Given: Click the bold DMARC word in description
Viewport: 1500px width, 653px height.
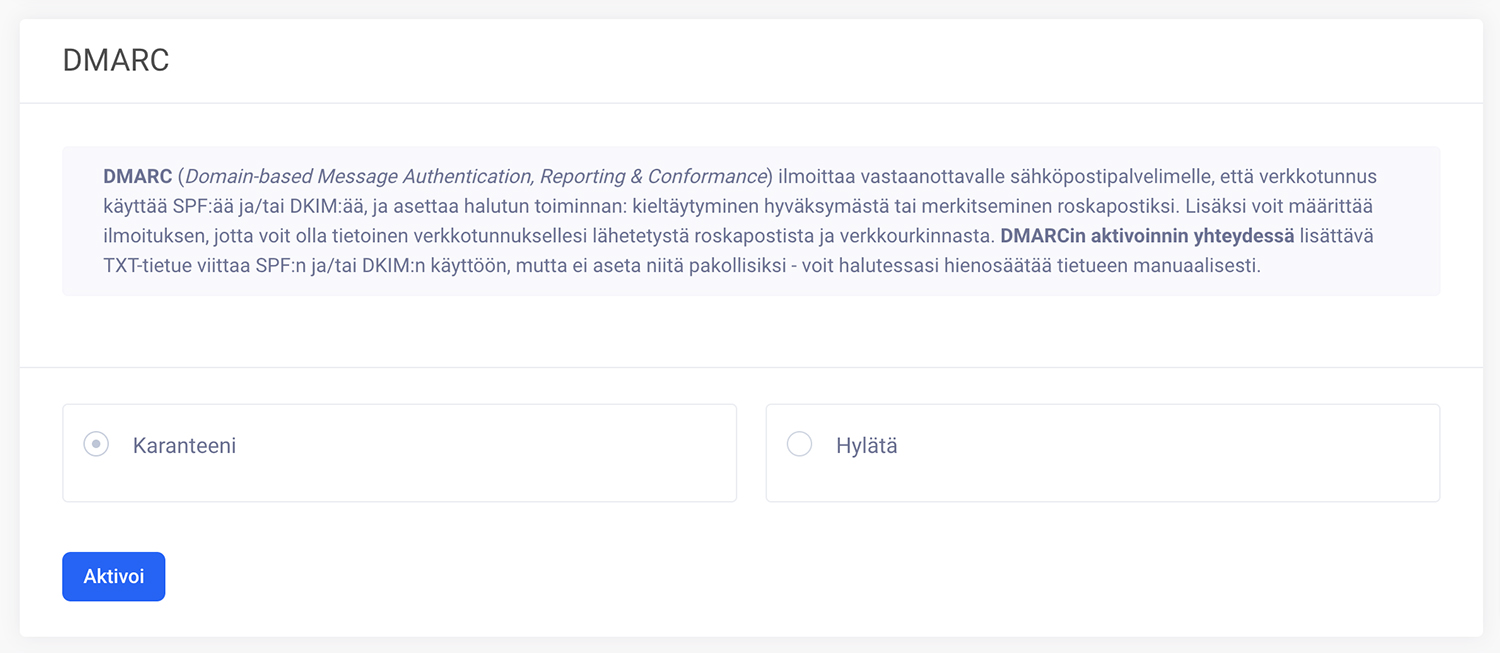Looking at the screenshot, I should 137,177.
